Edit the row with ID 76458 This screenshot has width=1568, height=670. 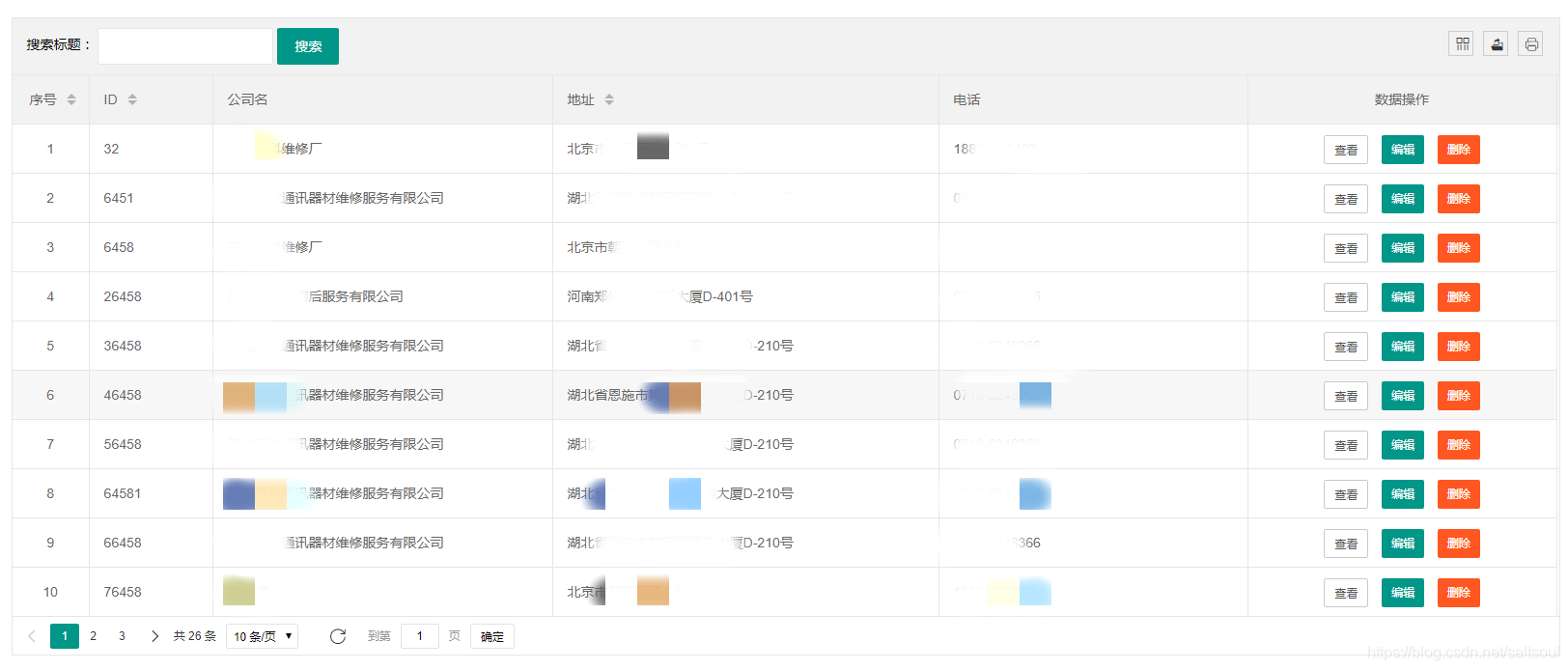click(x=1403, y=593)
